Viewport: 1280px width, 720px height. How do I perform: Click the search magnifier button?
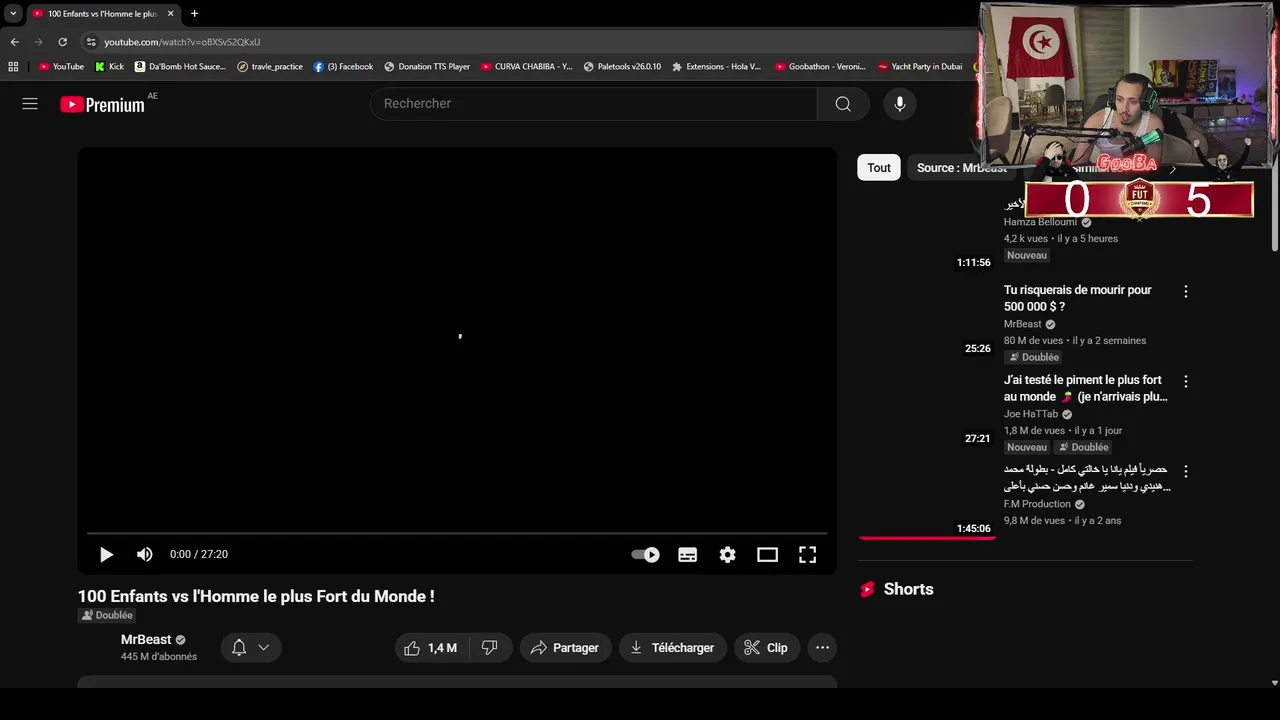[843, 104]
